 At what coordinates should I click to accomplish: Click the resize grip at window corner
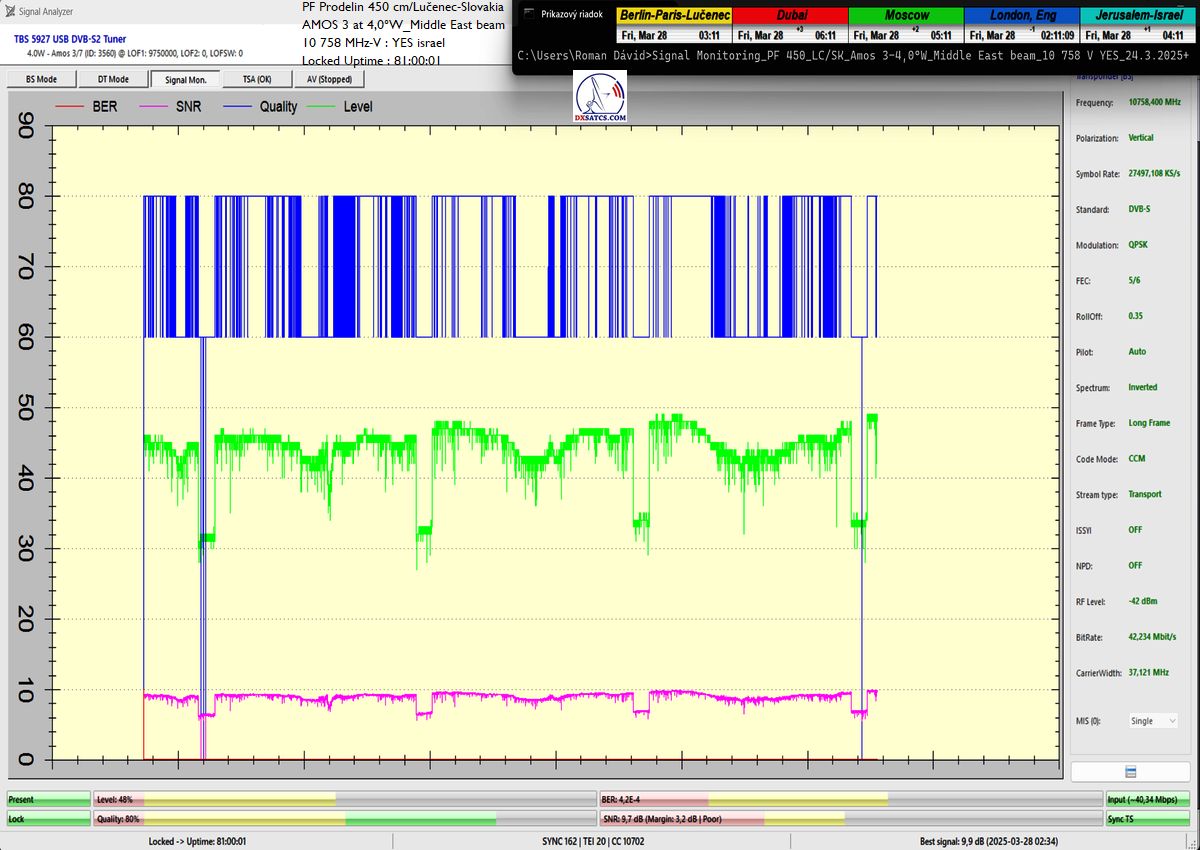coord(1193,843)
